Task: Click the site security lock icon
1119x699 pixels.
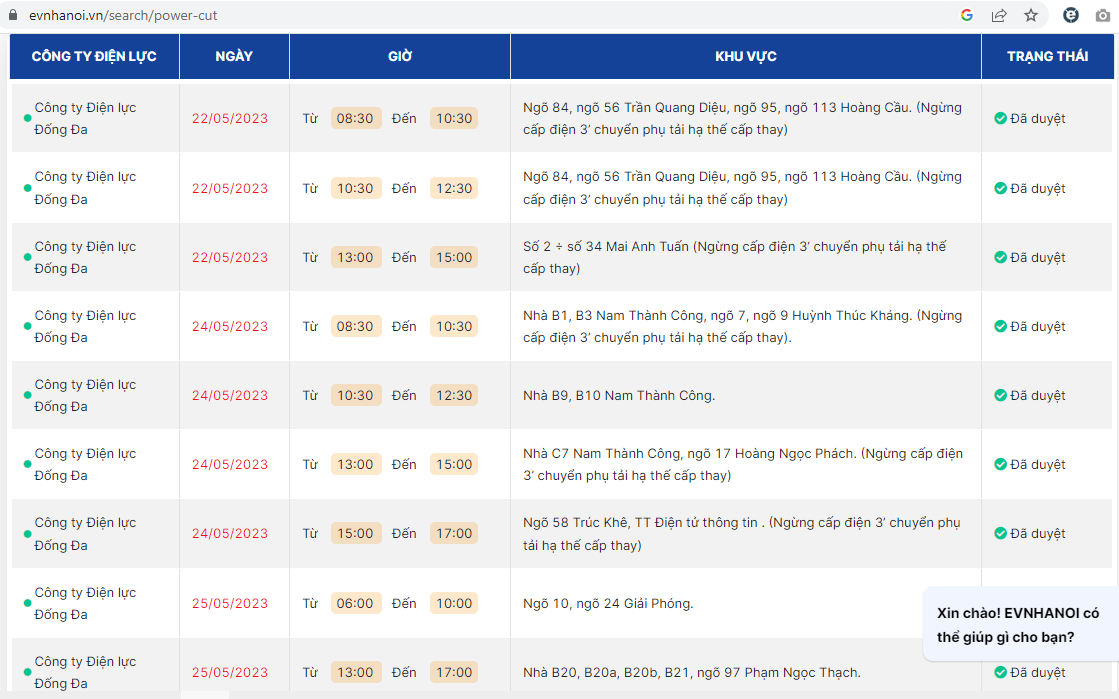Action: [x=13, y=15]
